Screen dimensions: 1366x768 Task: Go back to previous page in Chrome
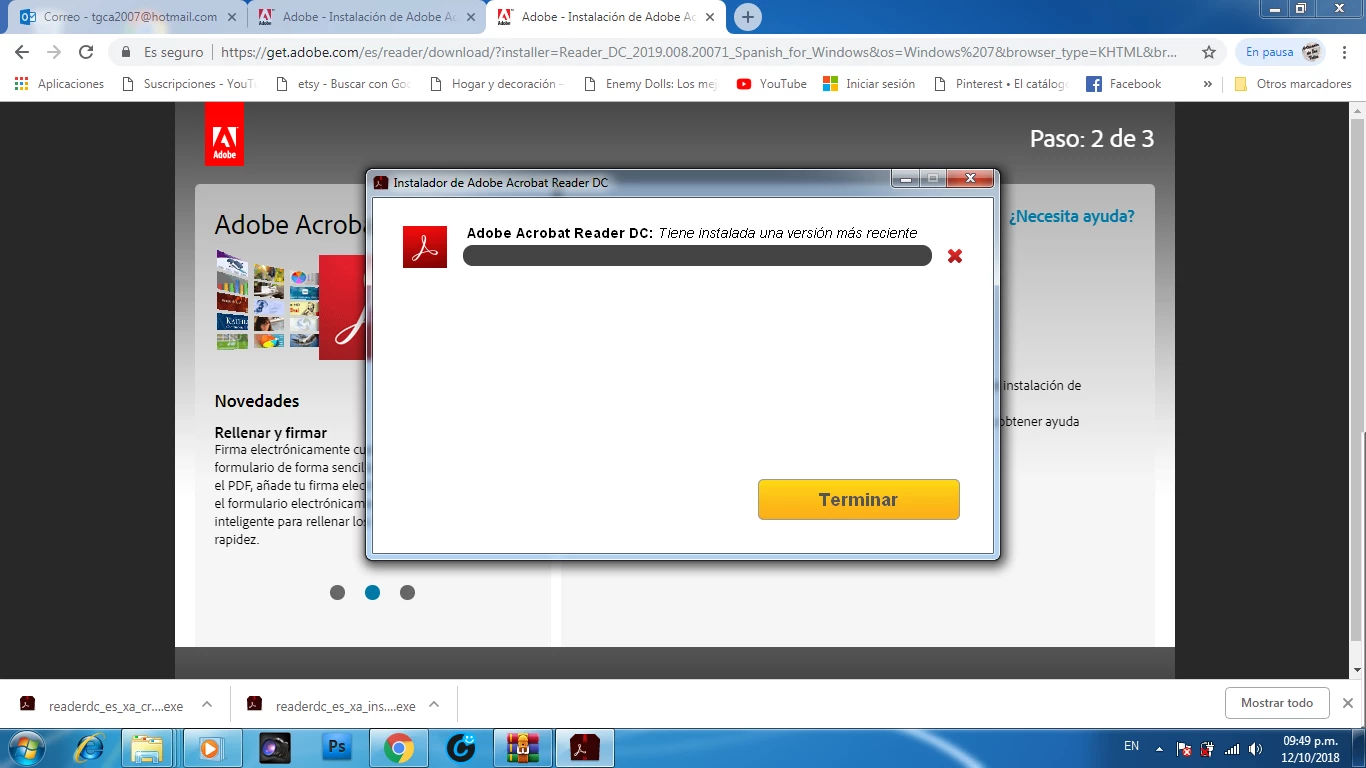click(x=22, y=52)
